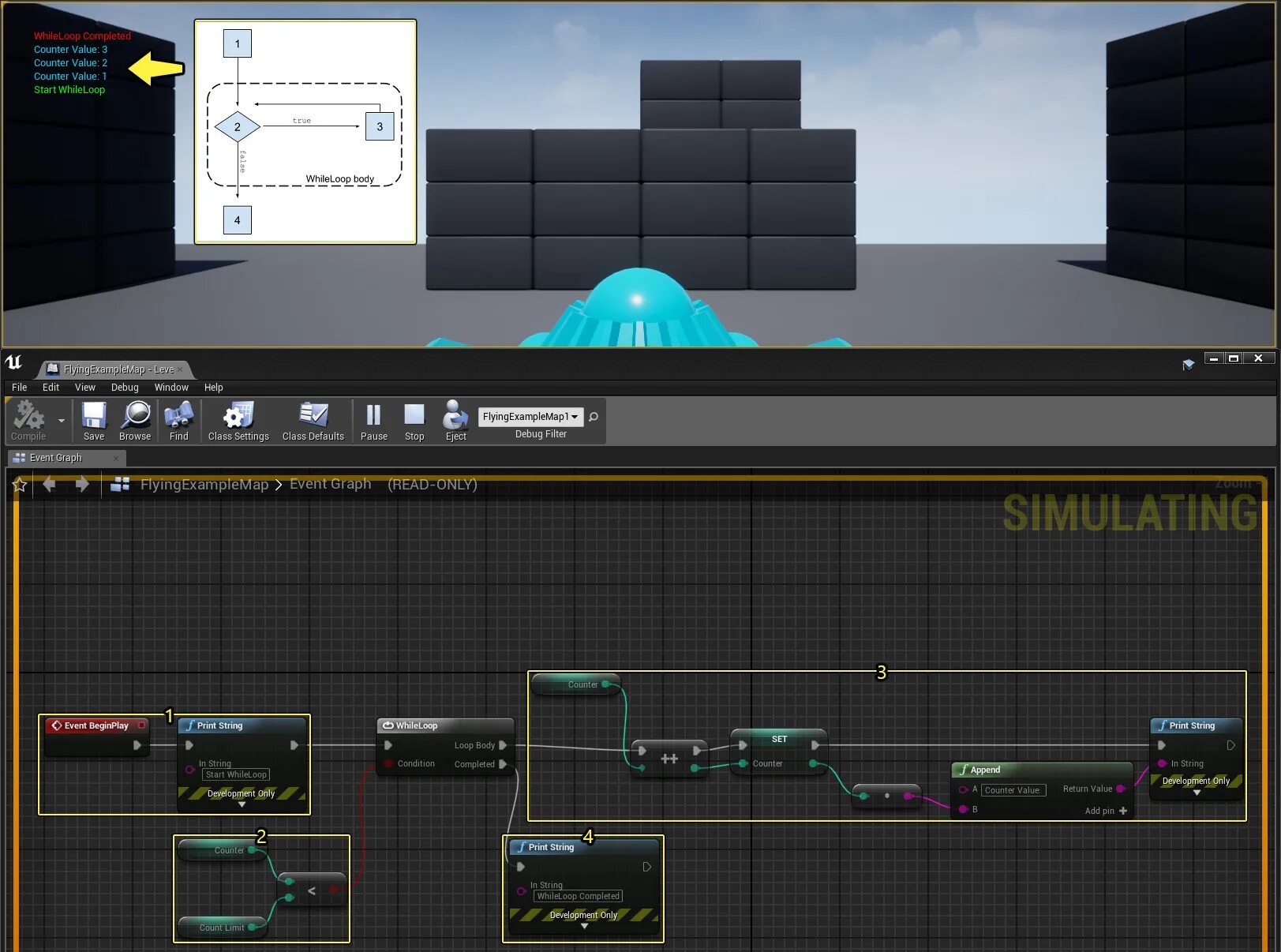Click the Eject toolbar icon

point(456,420)
